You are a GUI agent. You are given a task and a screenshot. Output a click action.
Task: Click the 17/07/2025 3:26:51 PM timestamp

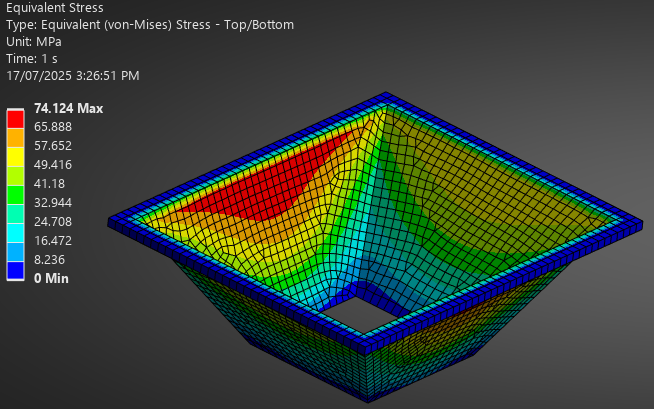click(x=73, y=76)
